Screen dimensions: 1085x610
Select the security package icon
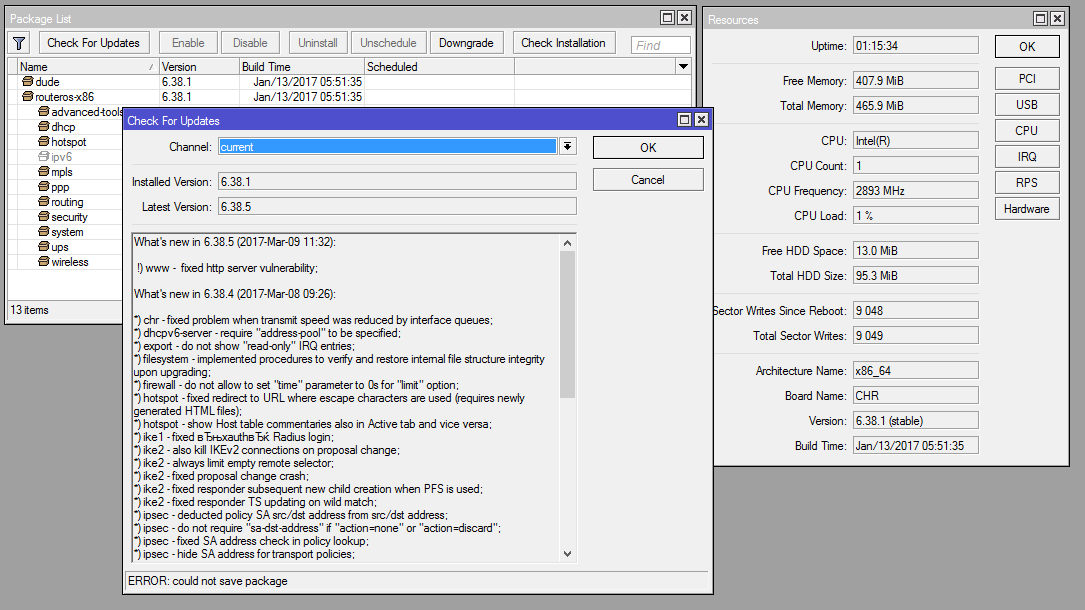click(x=44, y=216)
